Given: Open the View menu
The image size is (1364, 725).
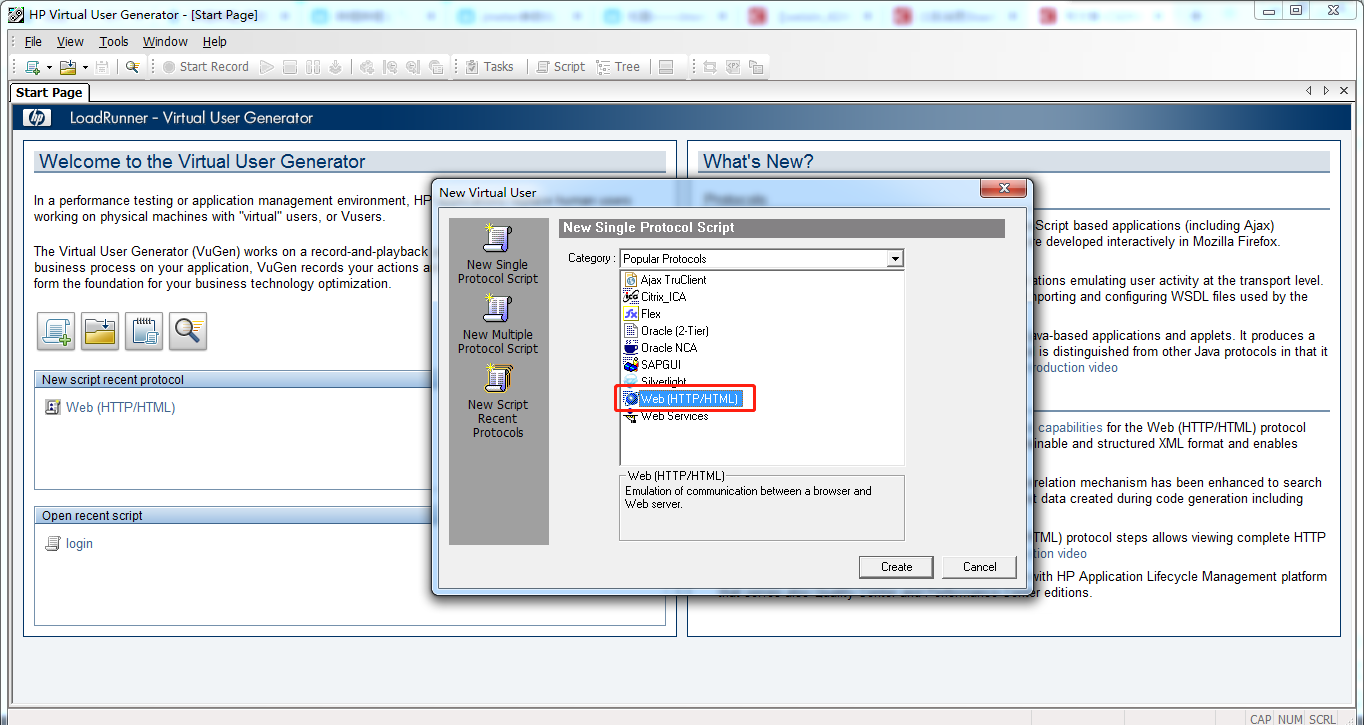Looking at the screenshot, I should coord(70,42).
